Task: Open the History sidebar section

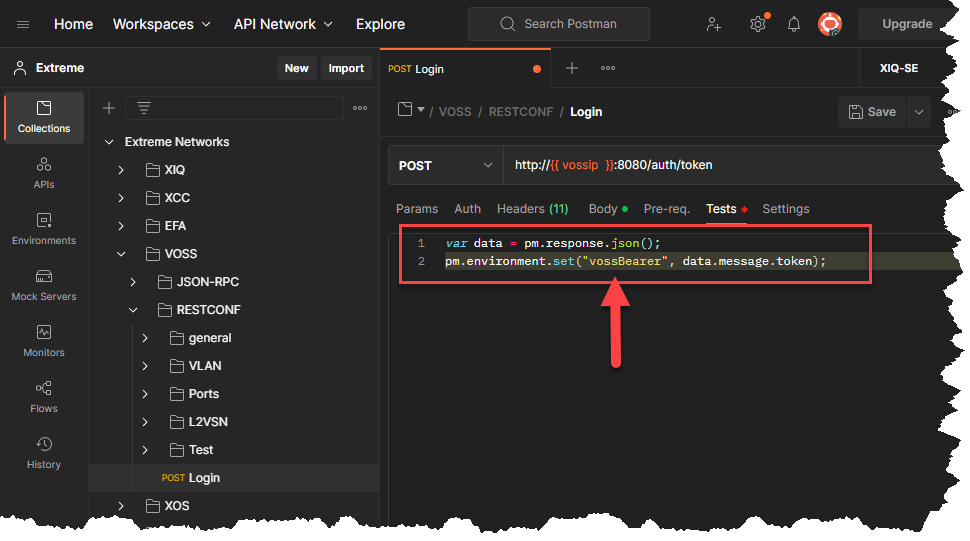Action: [x=44, y=453]
